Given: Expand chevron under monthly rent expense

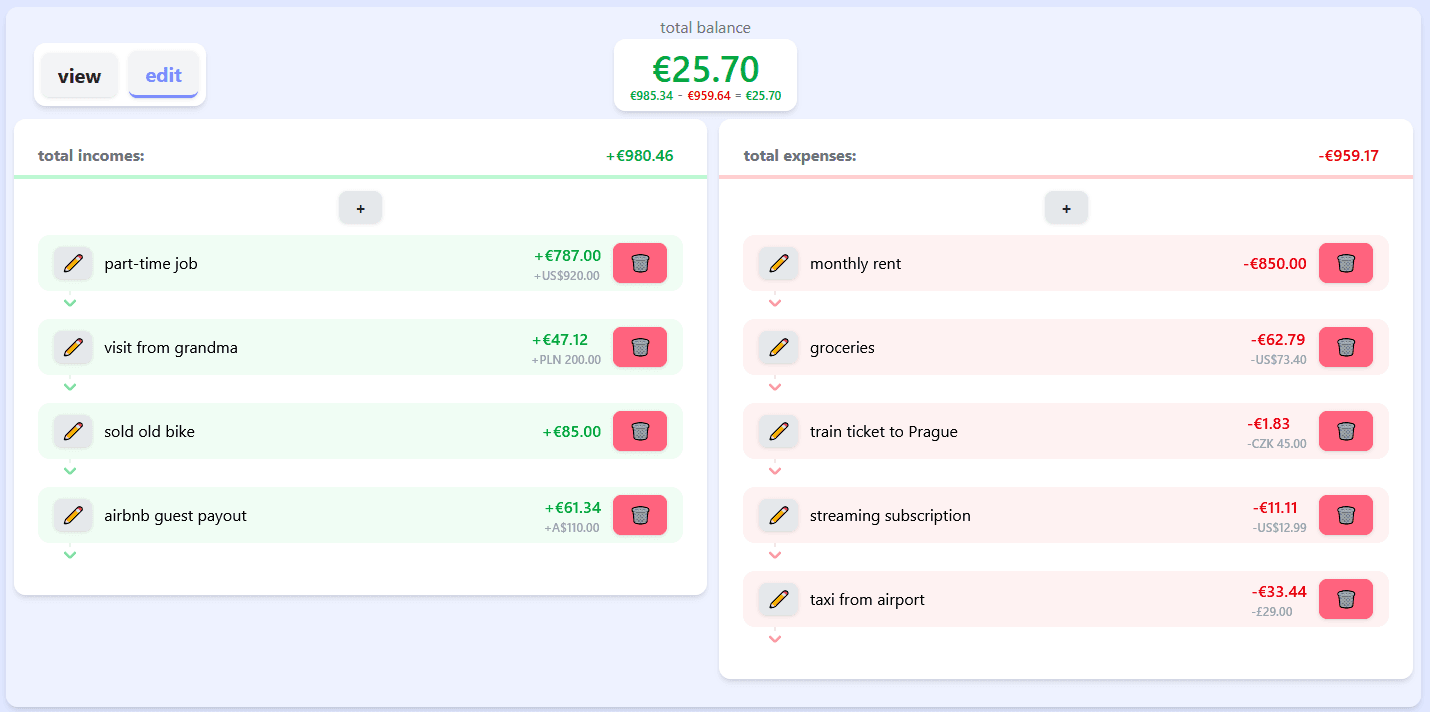Looking at the screenshot, I should (x=775, y=302).
